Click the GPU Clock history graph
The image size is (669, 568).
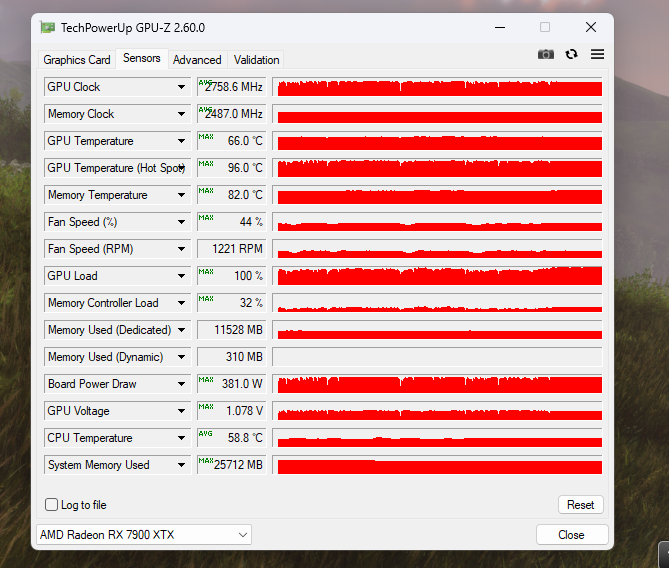(x=437, y=87)
